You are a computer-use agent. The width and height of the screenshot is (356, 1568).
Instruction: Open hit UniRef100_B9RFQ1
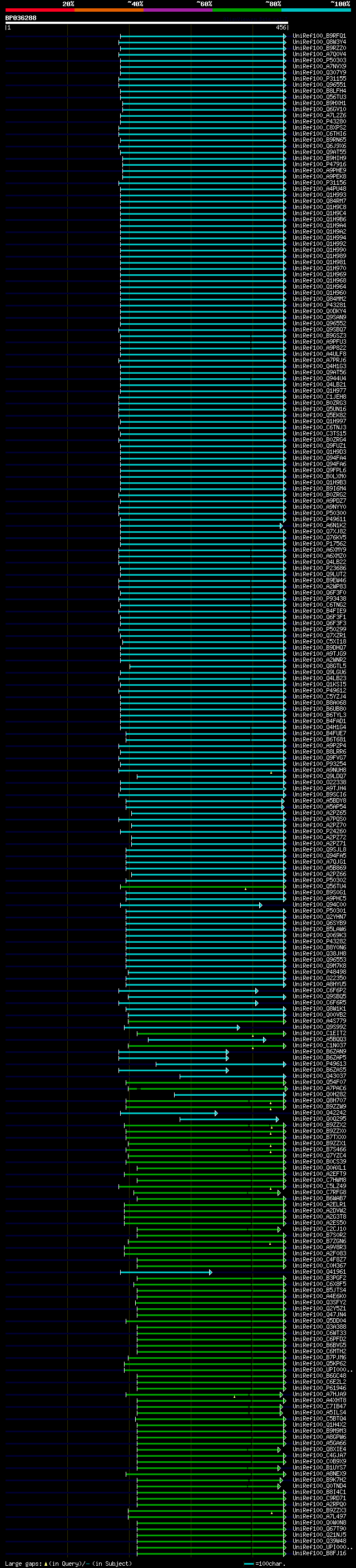(319, 36)
